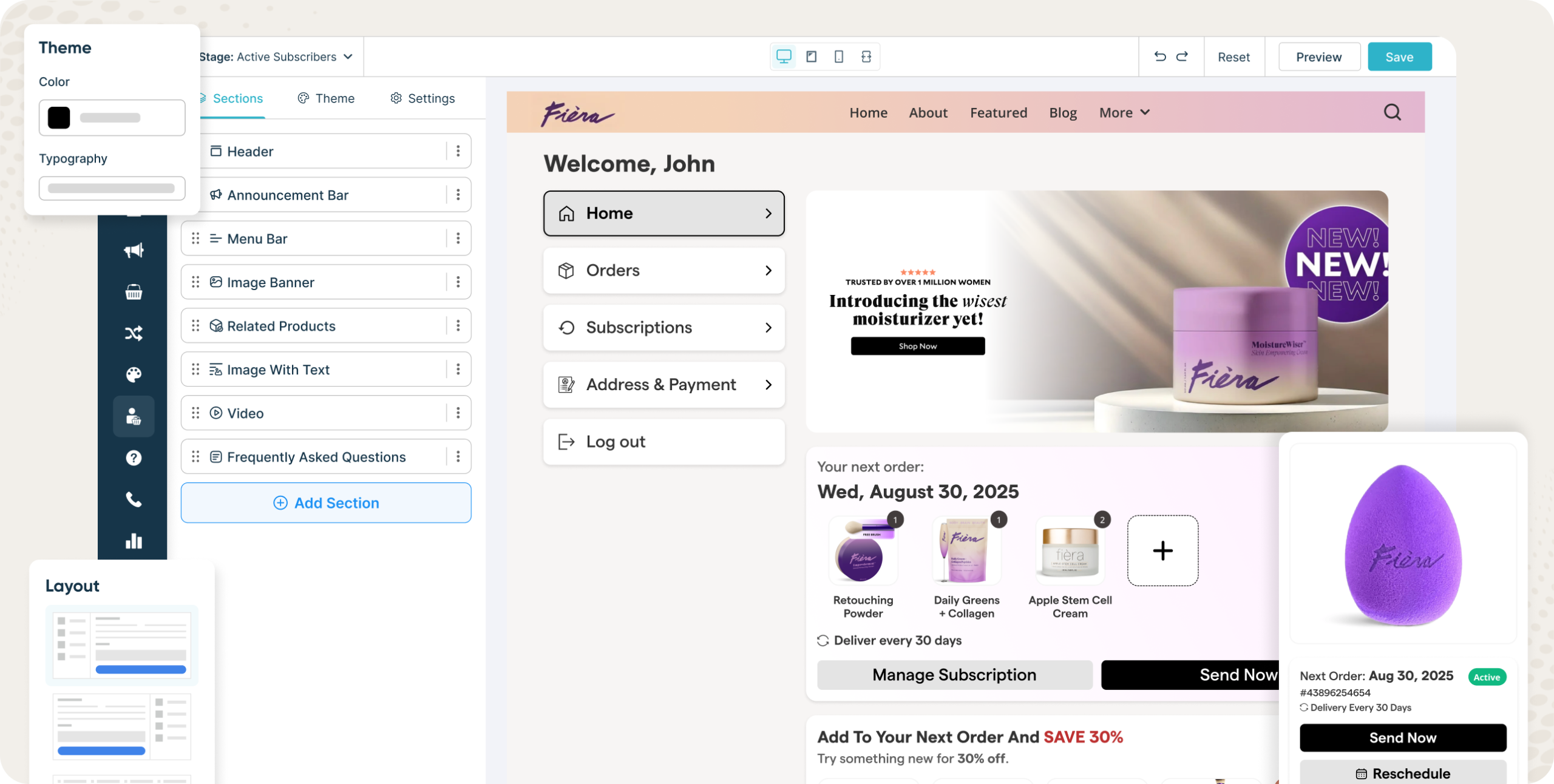This screenshot has height=784, width=1554.
Task: Click the black color swatch
Action: (x=59, y=118)
